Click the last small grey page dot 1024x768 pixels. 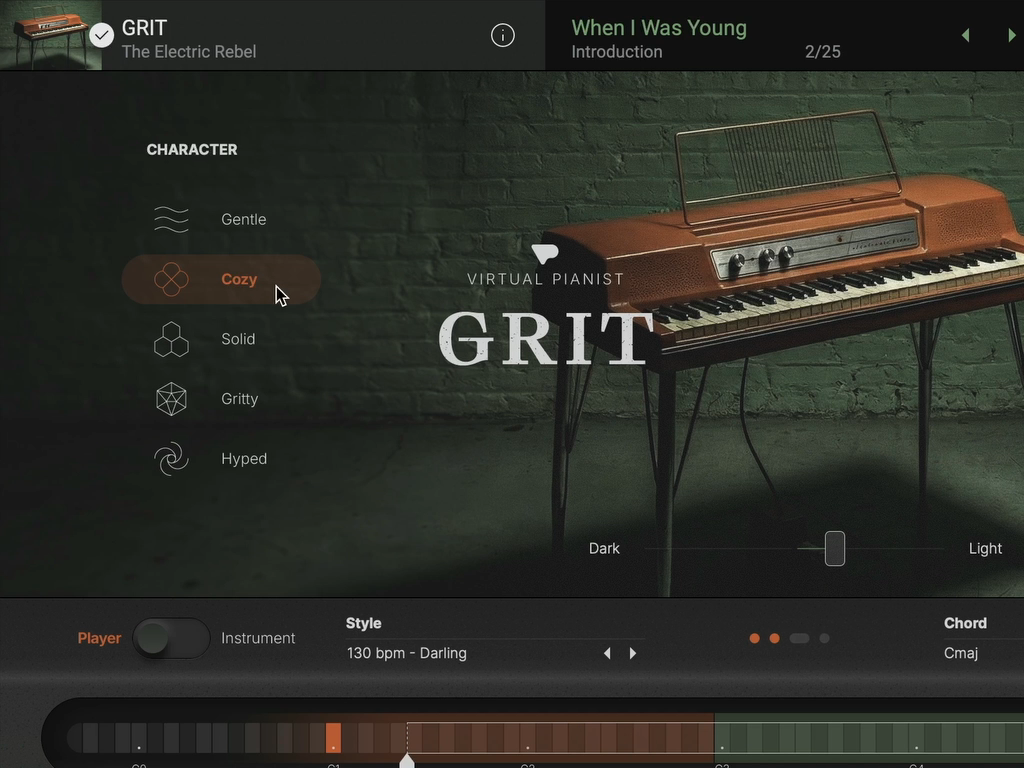[x=824, y=639]
